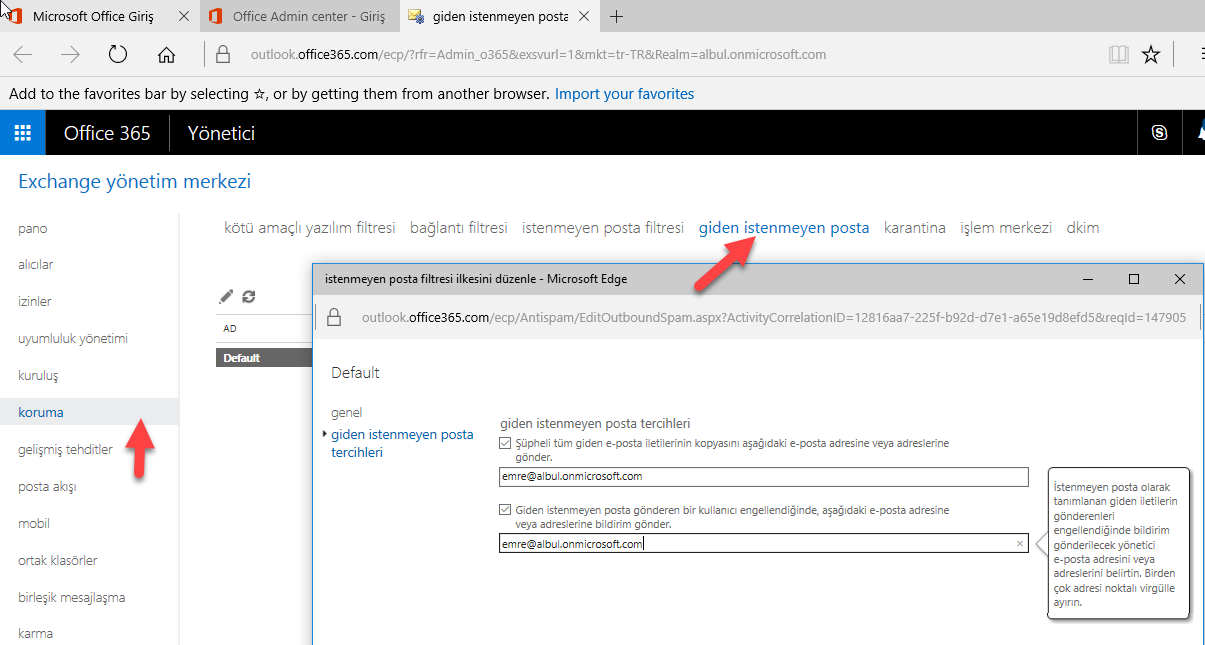The image size is (1205, 645).
Task: Click main address bar padlock icon
Action: click(223, 55)
